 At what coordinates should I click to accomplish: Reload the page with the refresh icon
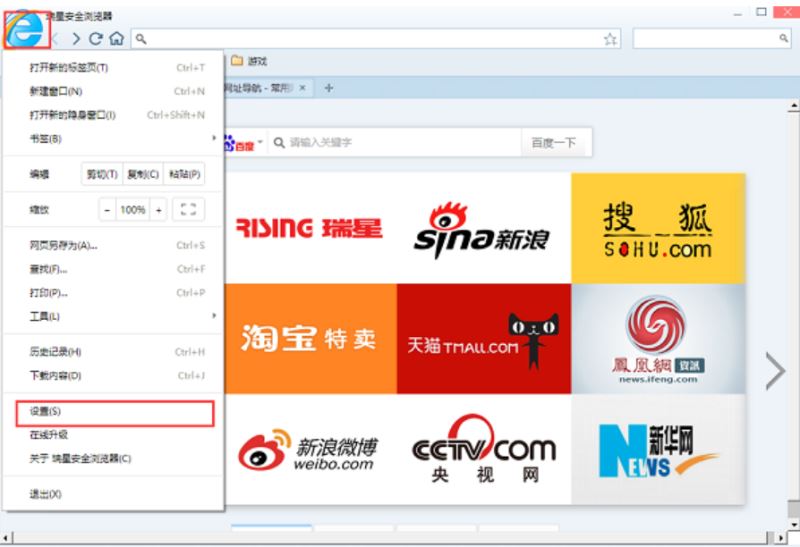point(95,38)
